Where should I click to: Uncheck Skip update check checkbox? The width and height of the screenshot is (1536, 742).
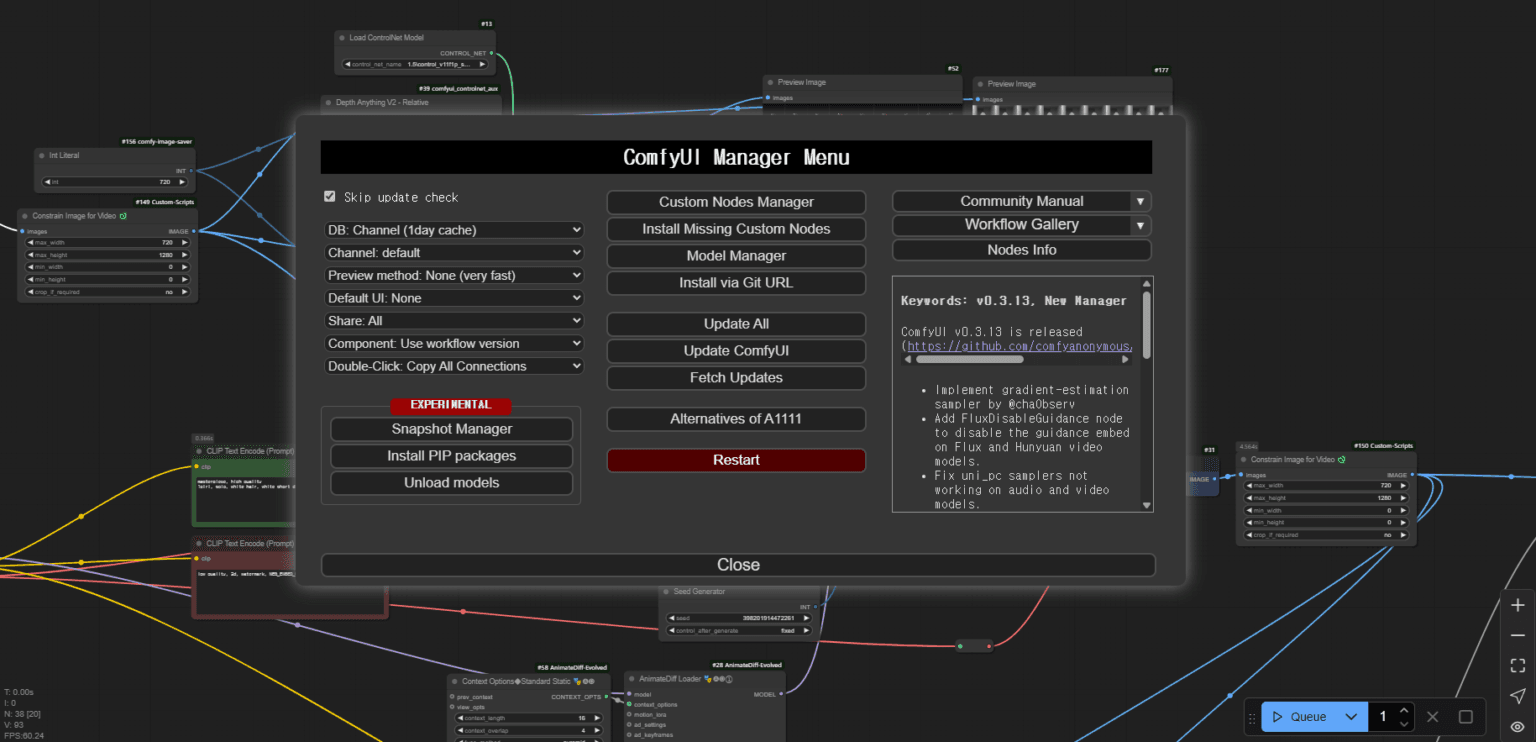pyautogui.click(x=330, y=197)
